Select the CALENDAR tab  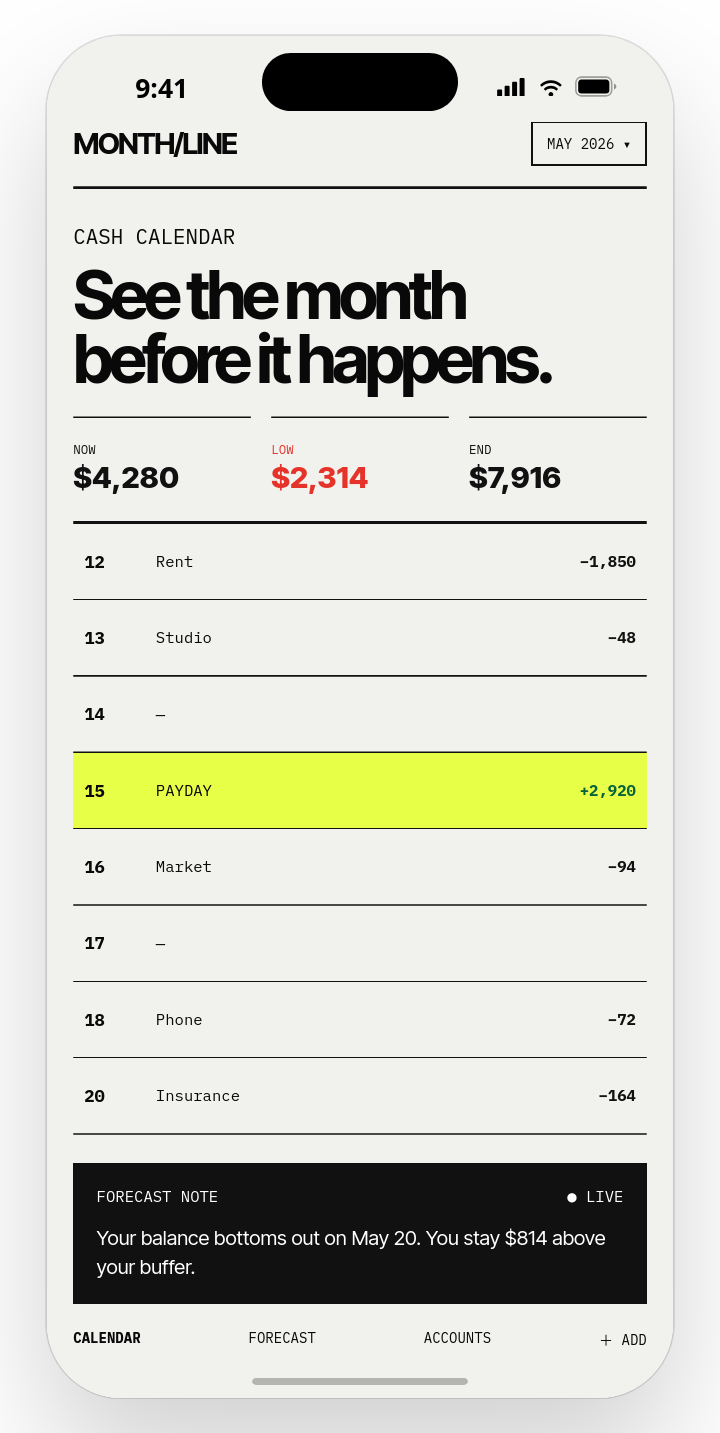[x=107, y=1338]
